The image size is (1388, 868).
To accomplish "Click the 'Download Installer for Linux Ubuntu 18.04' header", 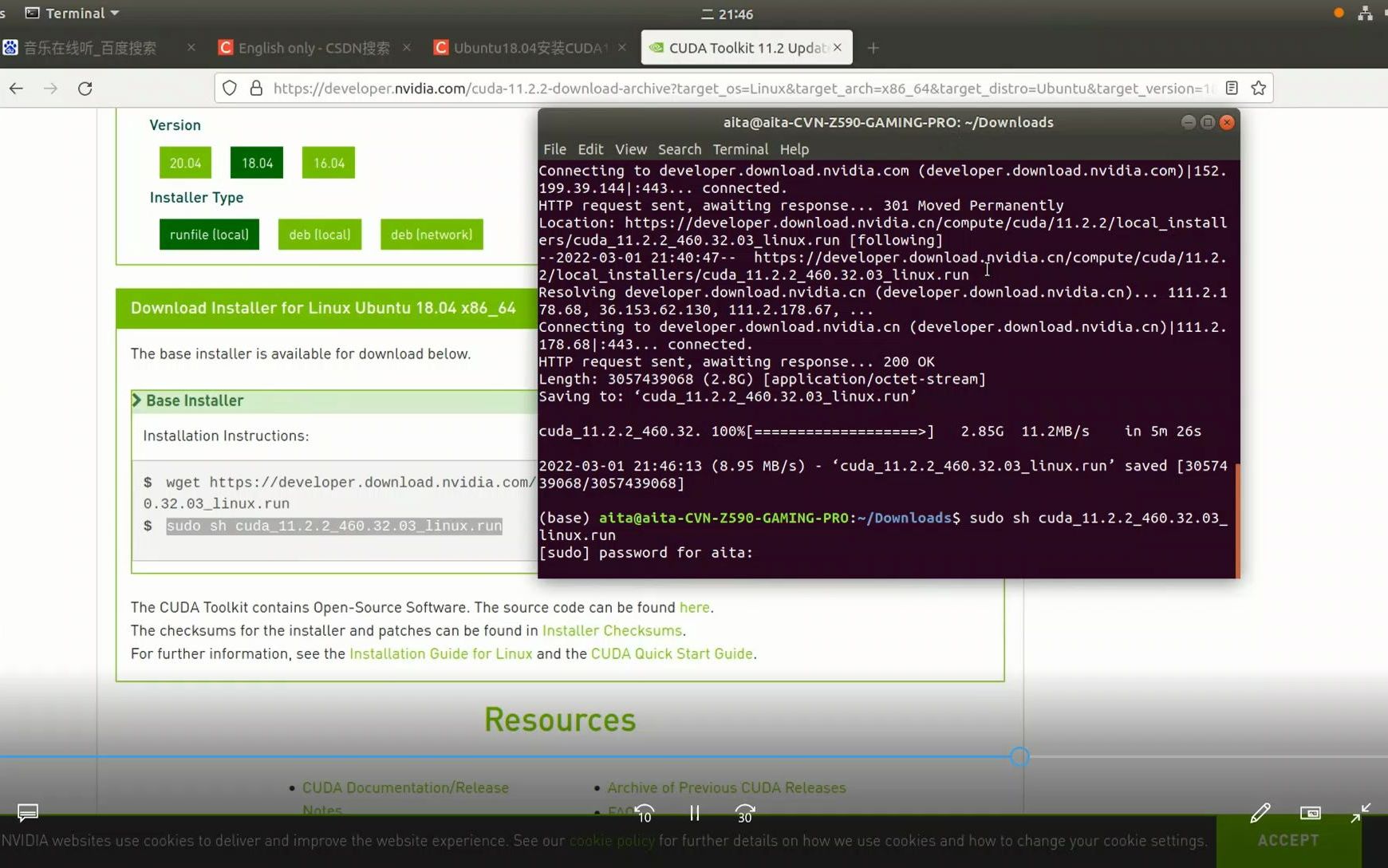I will click(323, 308).
